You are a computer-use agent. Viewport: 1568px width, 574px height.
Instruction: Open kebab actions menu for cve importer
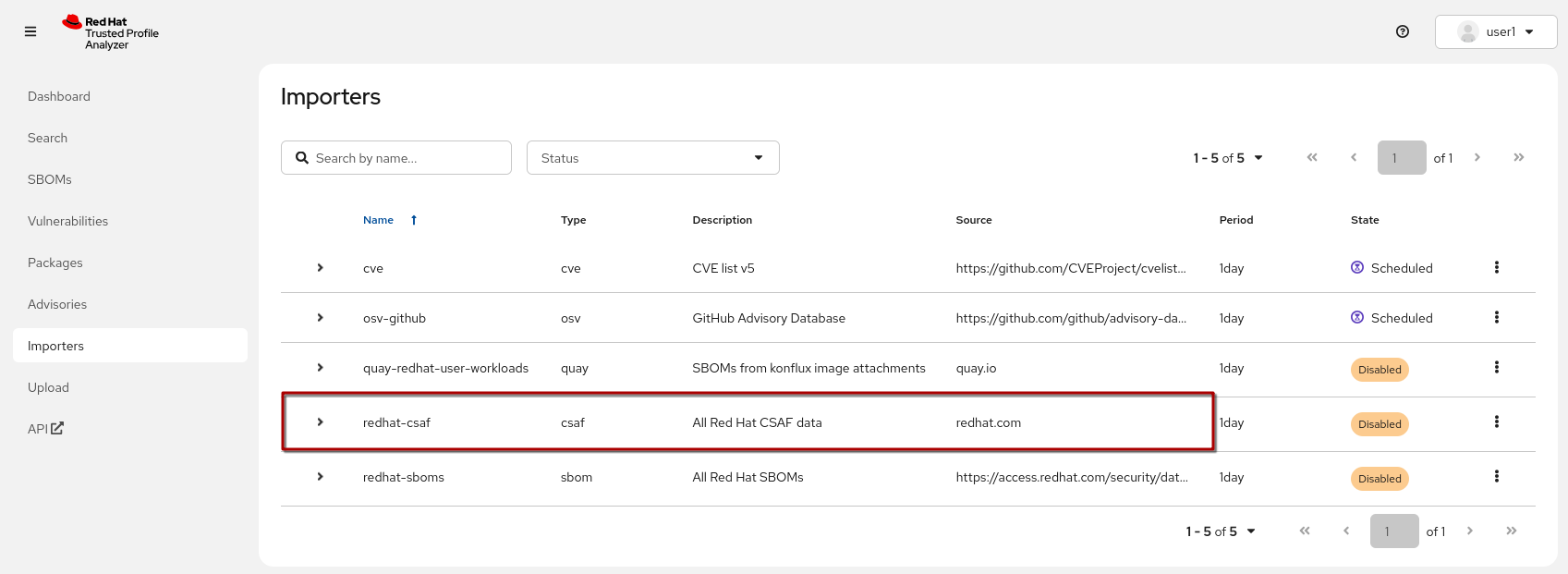click(x=1496, y=267)
